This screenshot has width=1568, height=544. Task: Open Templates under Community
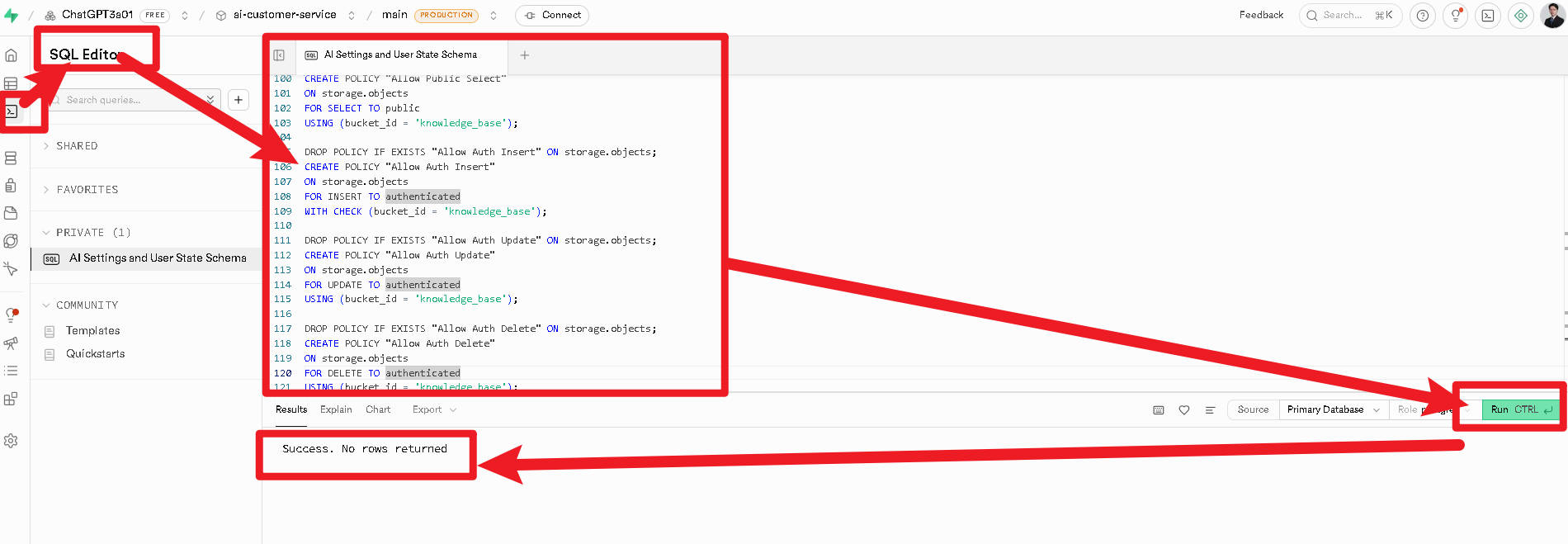[x=92, y=331]
